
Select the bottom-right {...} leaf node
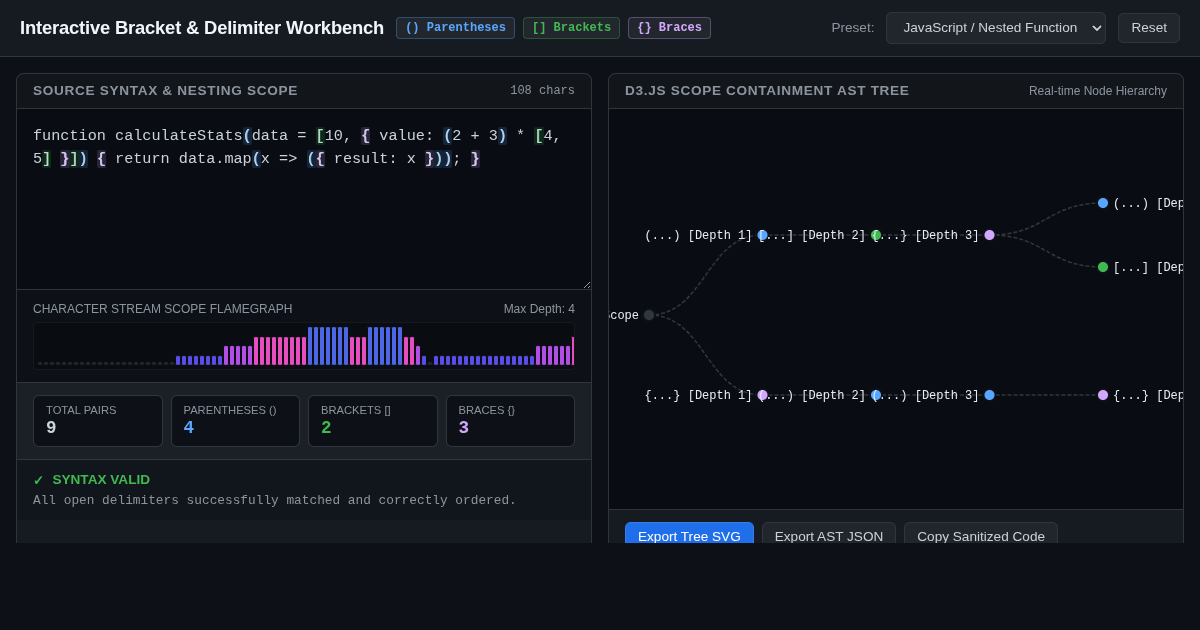(1103, 395)
